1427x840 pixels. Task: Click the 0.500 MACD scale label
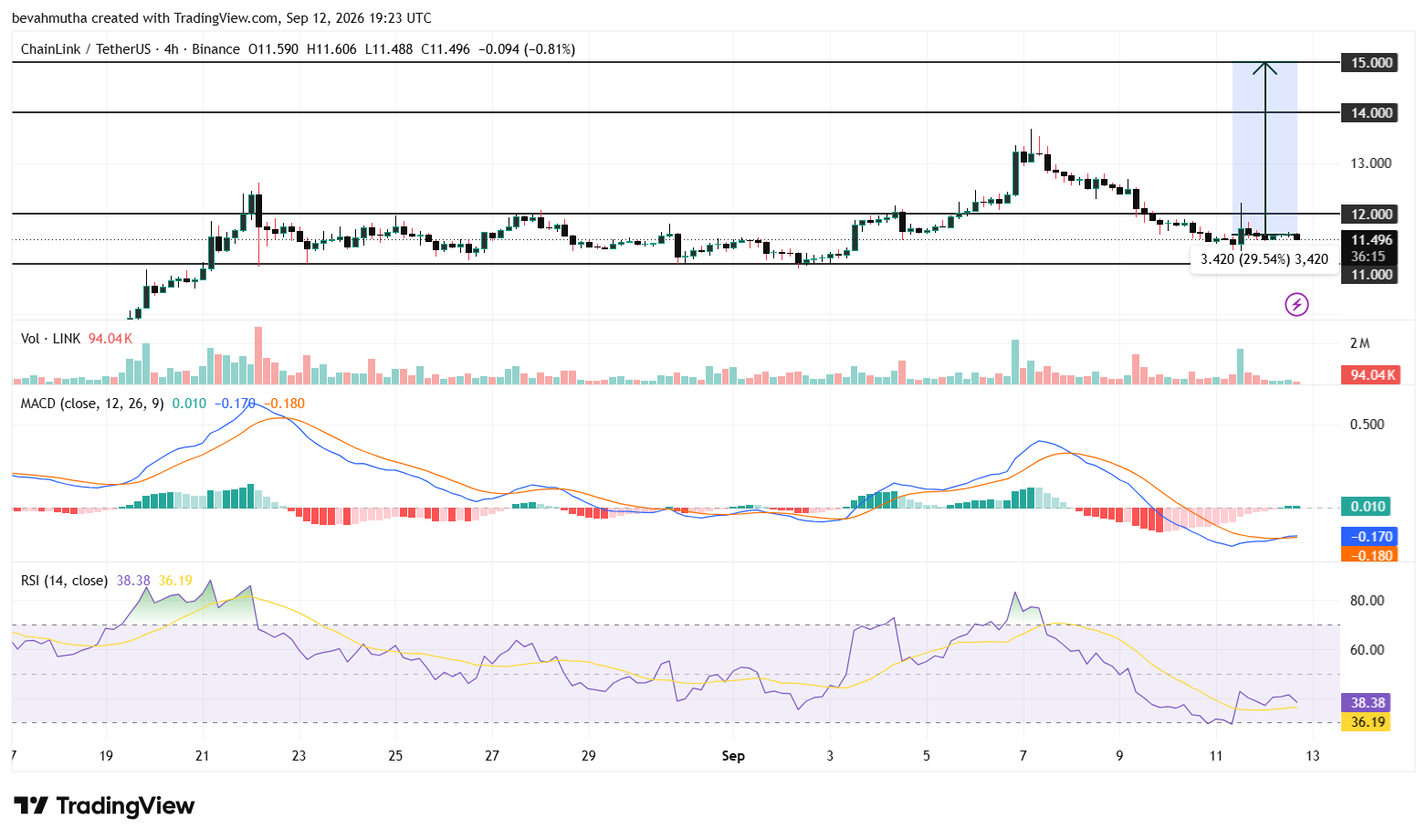1368,425
